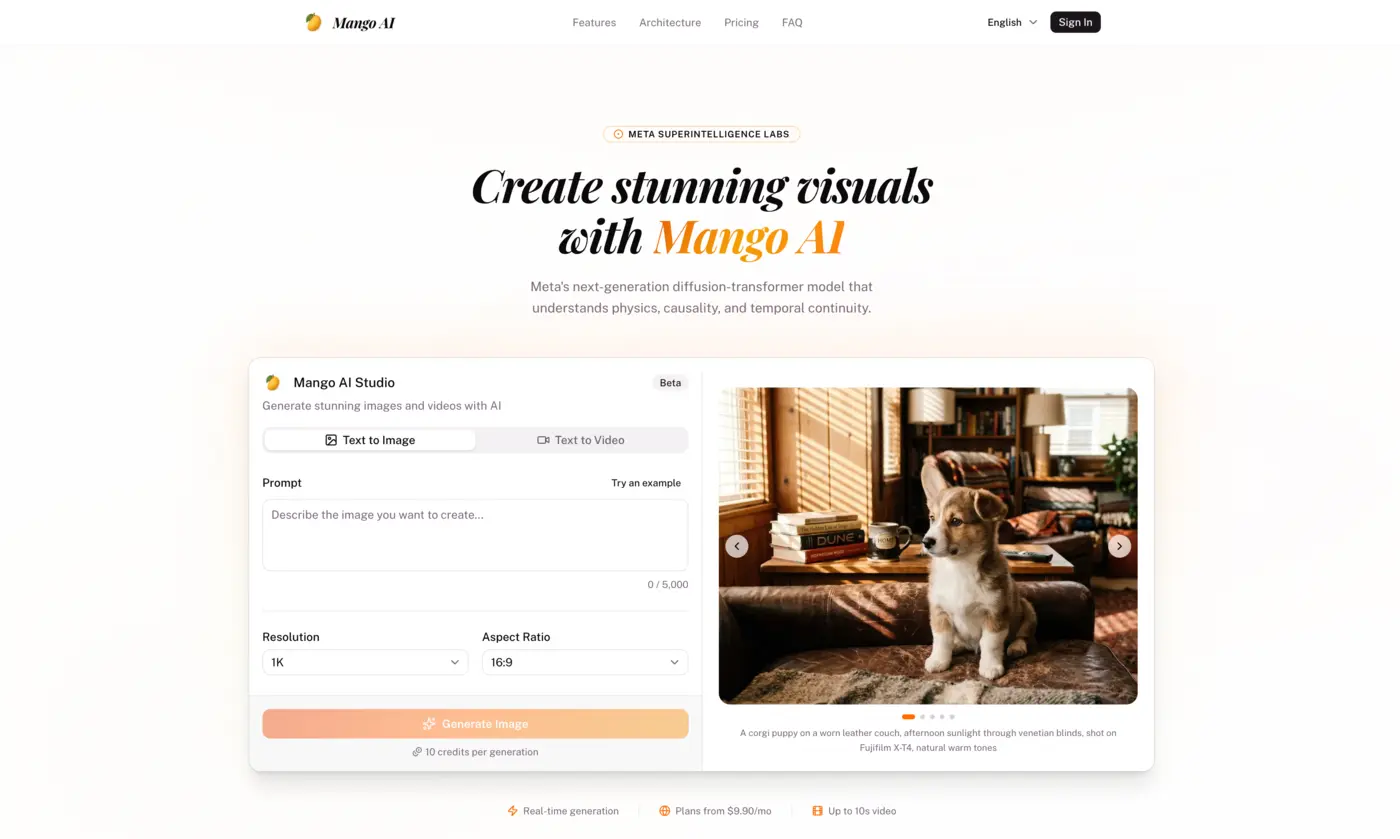Select the fourth carousel indicator dot
1400x839 pixels.
pos(942,717)
